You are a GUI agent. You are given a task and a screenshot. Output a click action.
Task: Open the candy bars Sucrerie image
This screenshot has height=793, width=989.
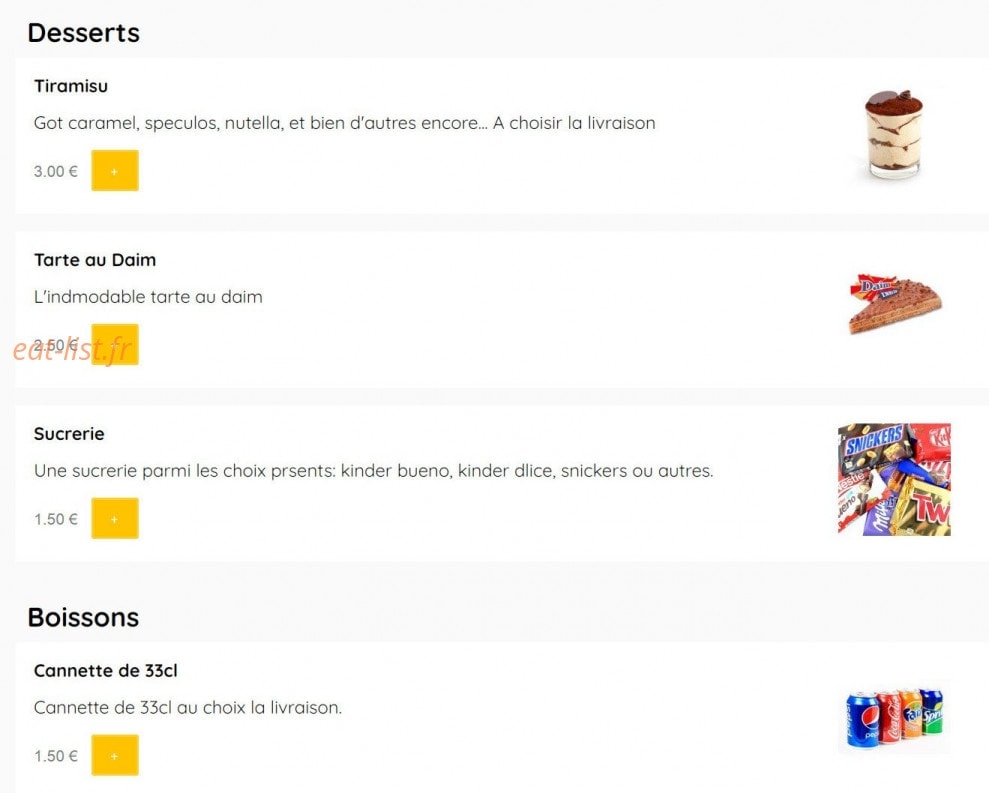894,479
